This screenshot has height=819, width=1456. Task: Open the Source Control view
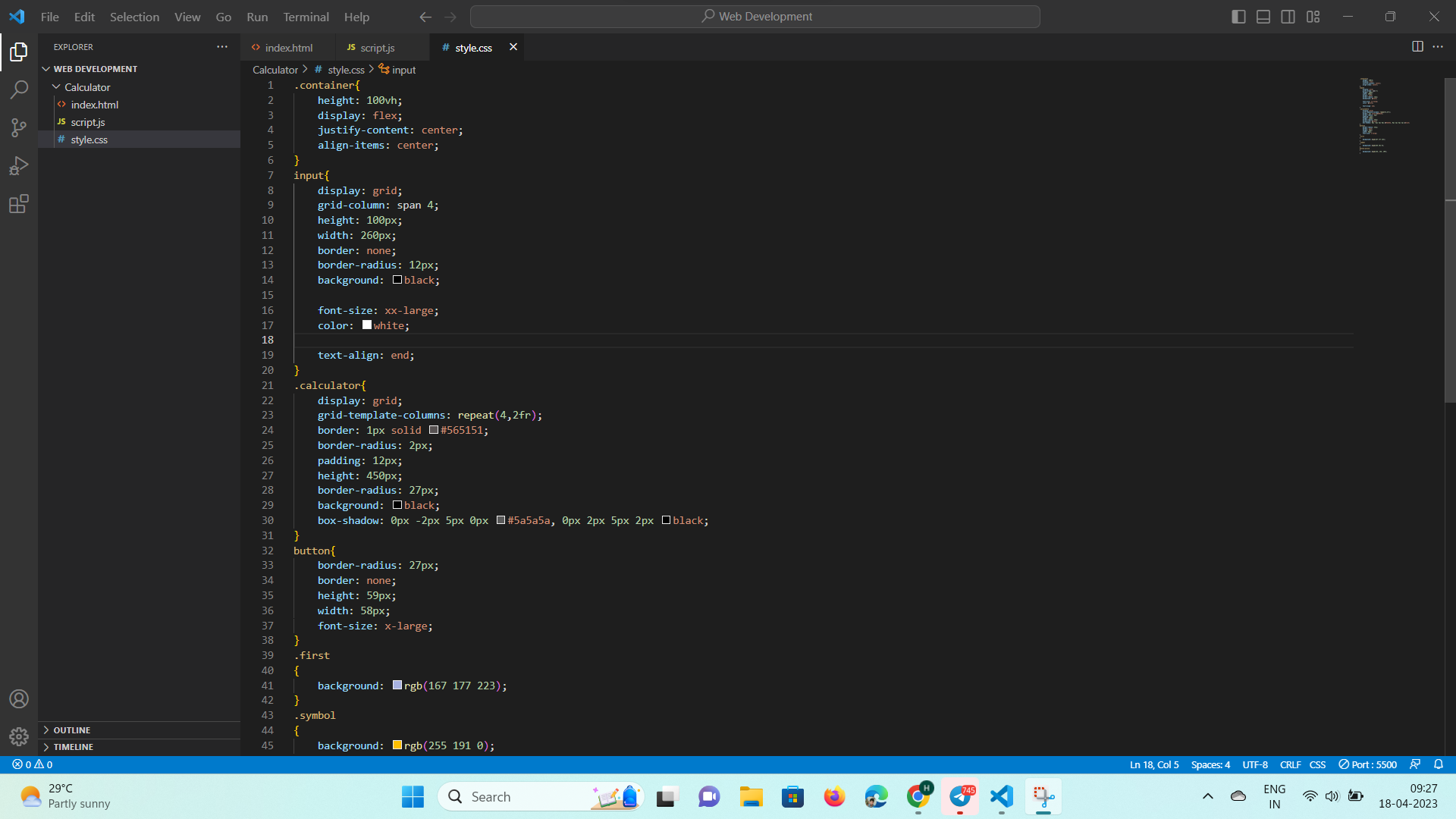click(x=19, y=127)
